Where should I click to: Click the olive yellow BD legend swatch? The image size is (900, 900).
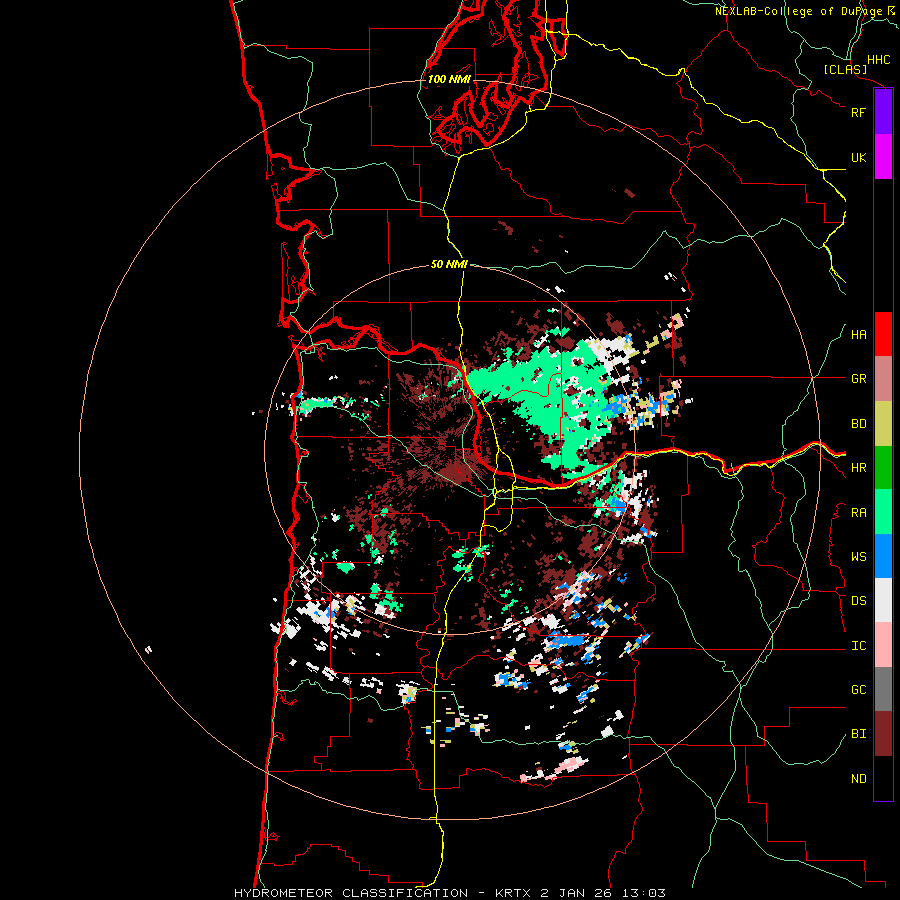click(883, 424)
